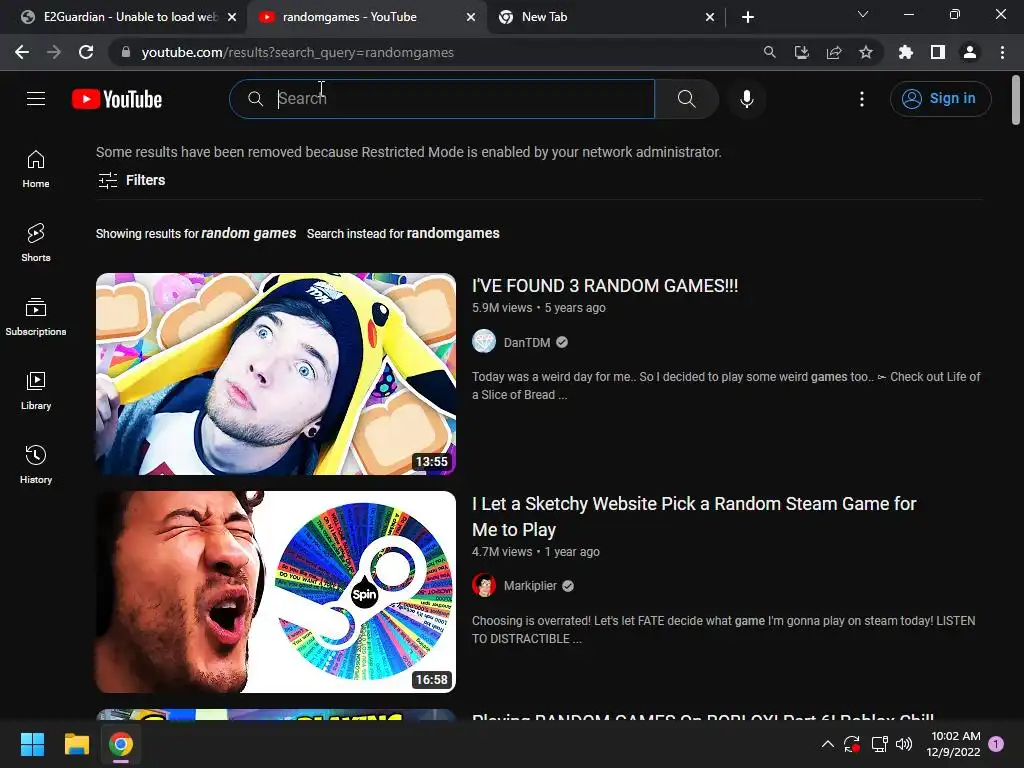Close the New Tab tab

coord(710,17)
